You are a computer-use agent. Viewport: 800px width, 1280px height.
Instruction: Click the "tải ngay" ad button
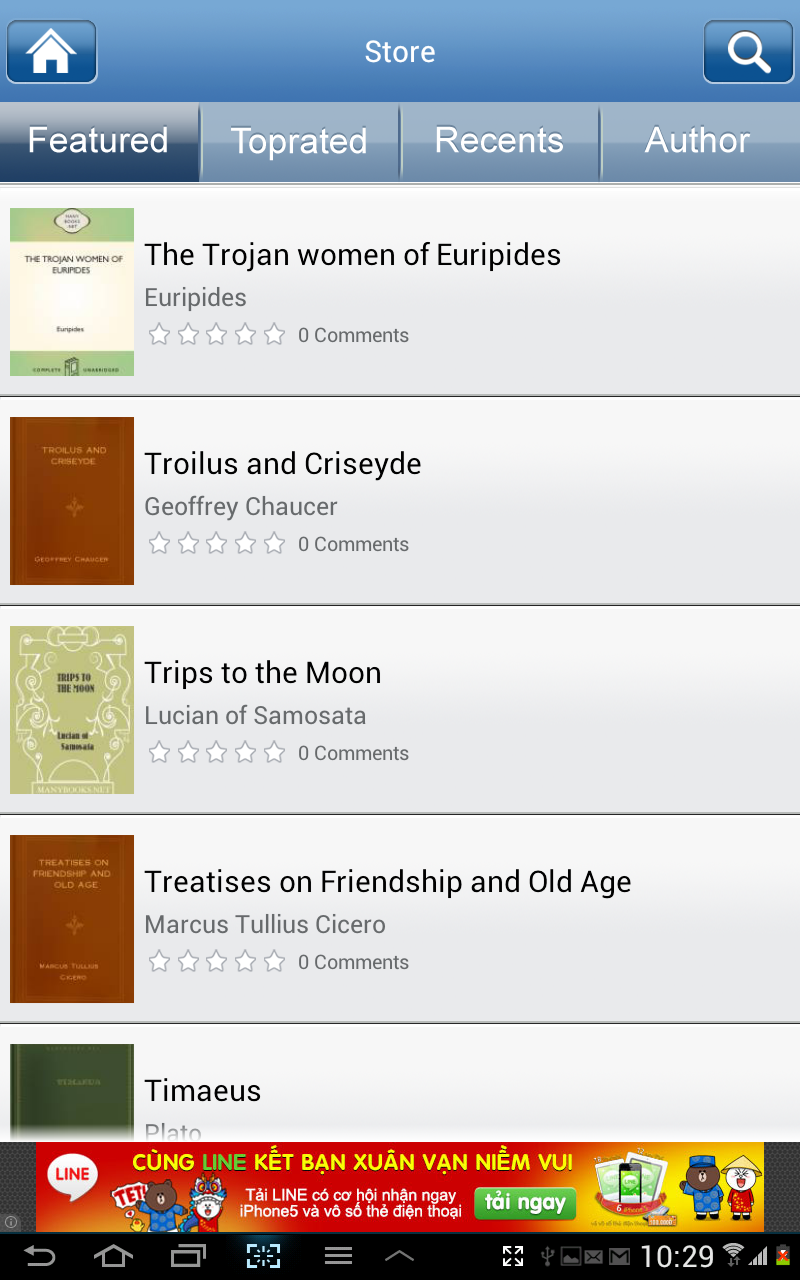click(x=526, y=1202)
